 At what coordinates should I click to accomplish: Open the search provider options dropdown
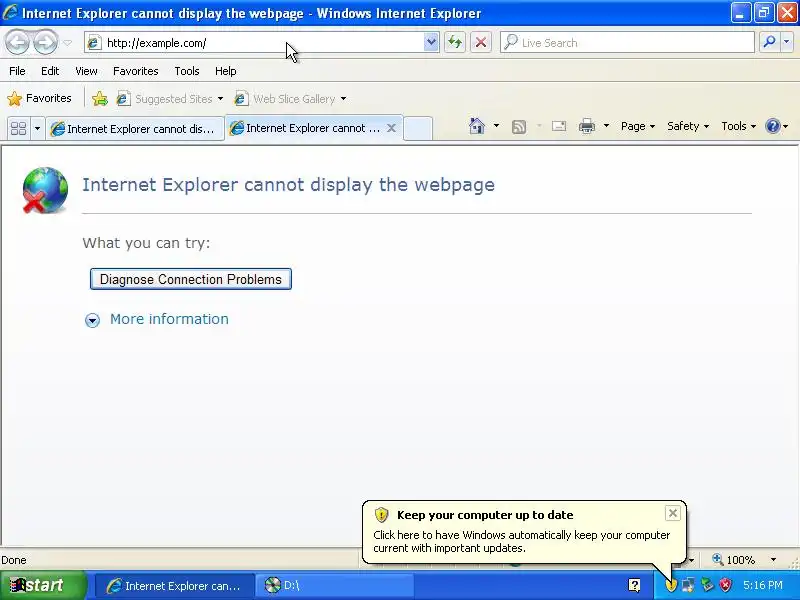pos(787,43)
